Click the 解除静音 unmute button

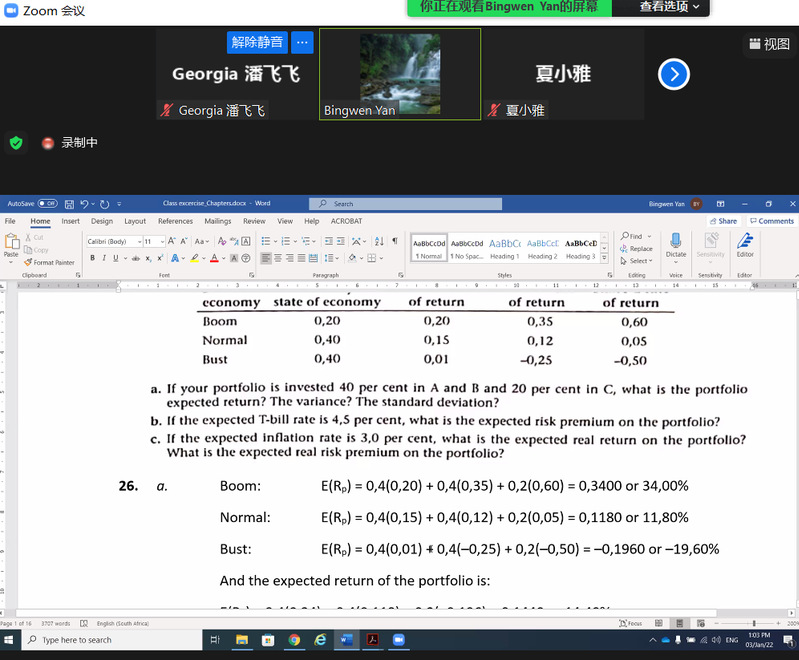tap(257, 42)
